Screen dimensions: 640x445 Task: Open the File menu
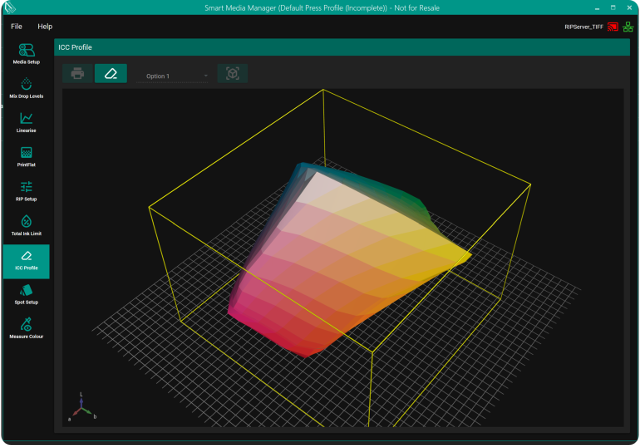click(x=16, y=26)
